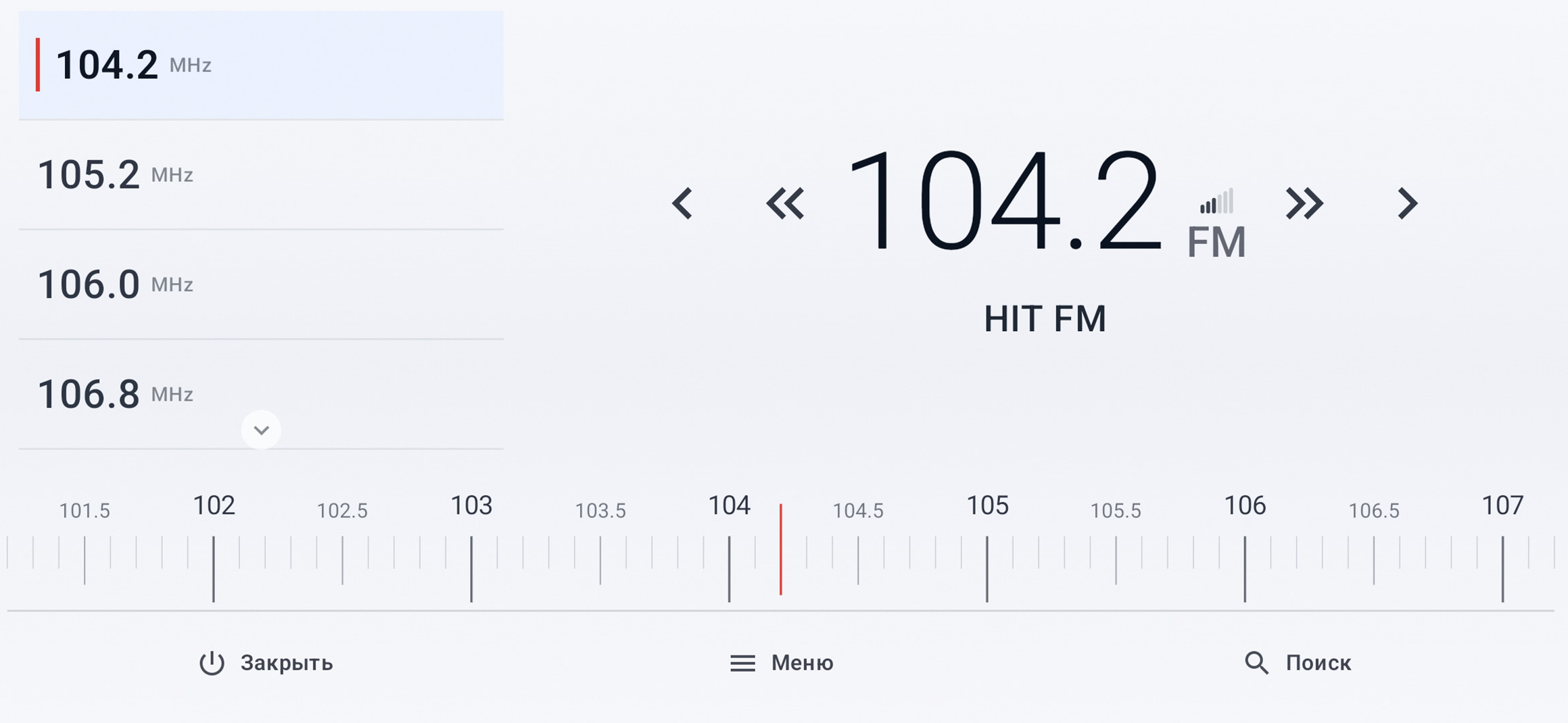1568x723 pixels.
Task: Click the power icon beside Закрыть
Action: 212,663
